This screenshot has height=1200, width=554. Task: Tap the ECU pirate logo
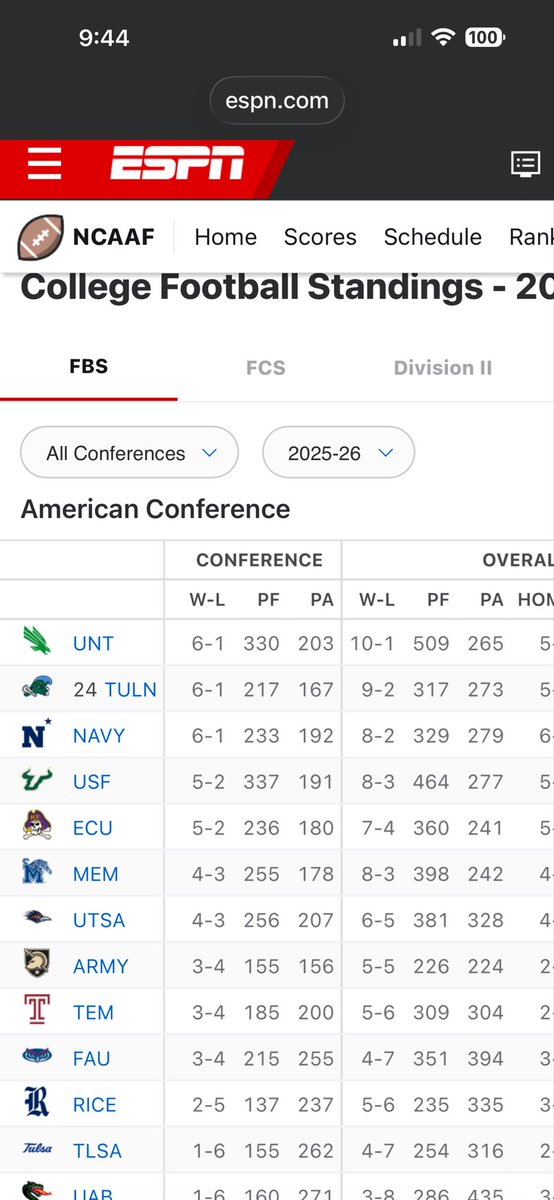[37, 826]
